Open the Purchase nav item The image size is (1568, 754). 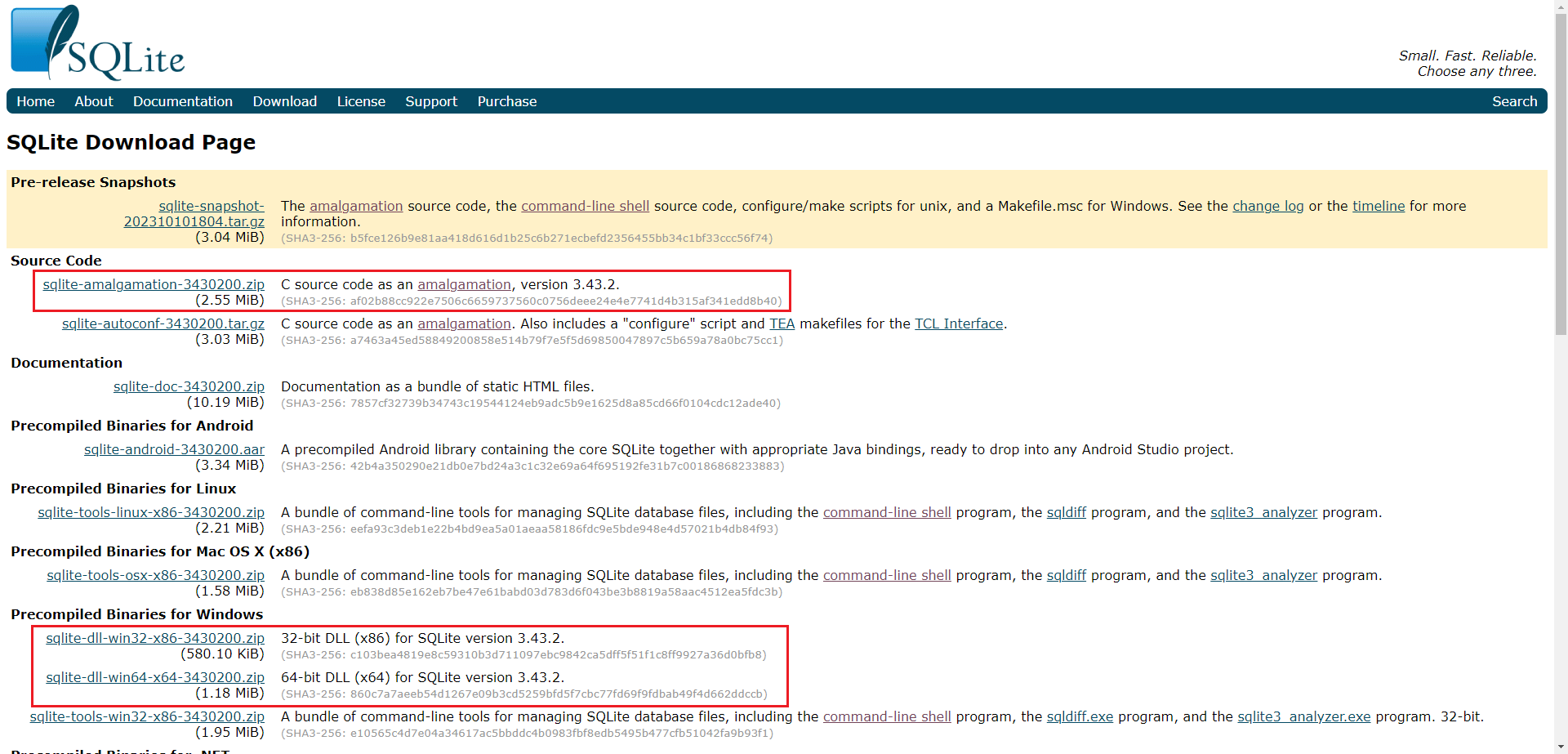tap(507, 101)
